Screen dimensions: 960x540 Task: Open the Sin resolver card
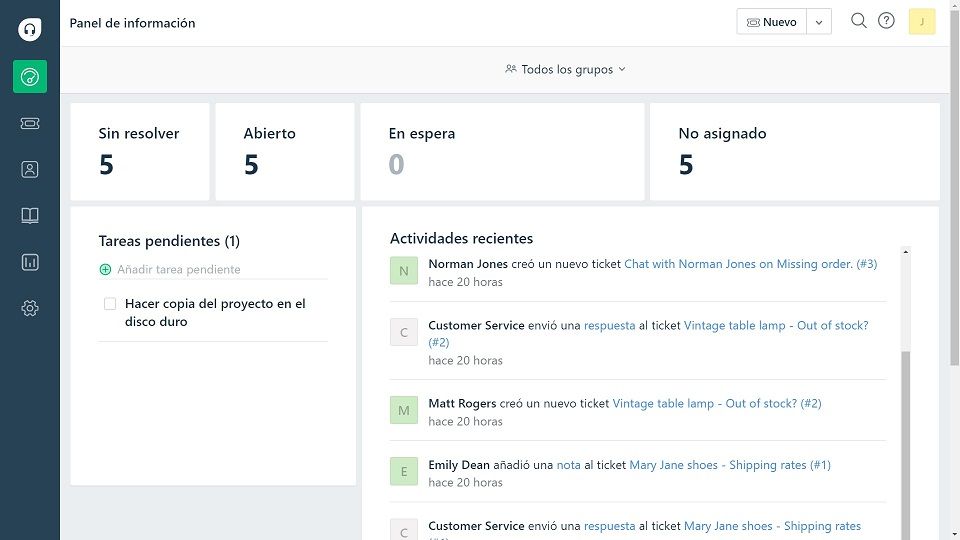pyautogui.click(x=140, y=151)
